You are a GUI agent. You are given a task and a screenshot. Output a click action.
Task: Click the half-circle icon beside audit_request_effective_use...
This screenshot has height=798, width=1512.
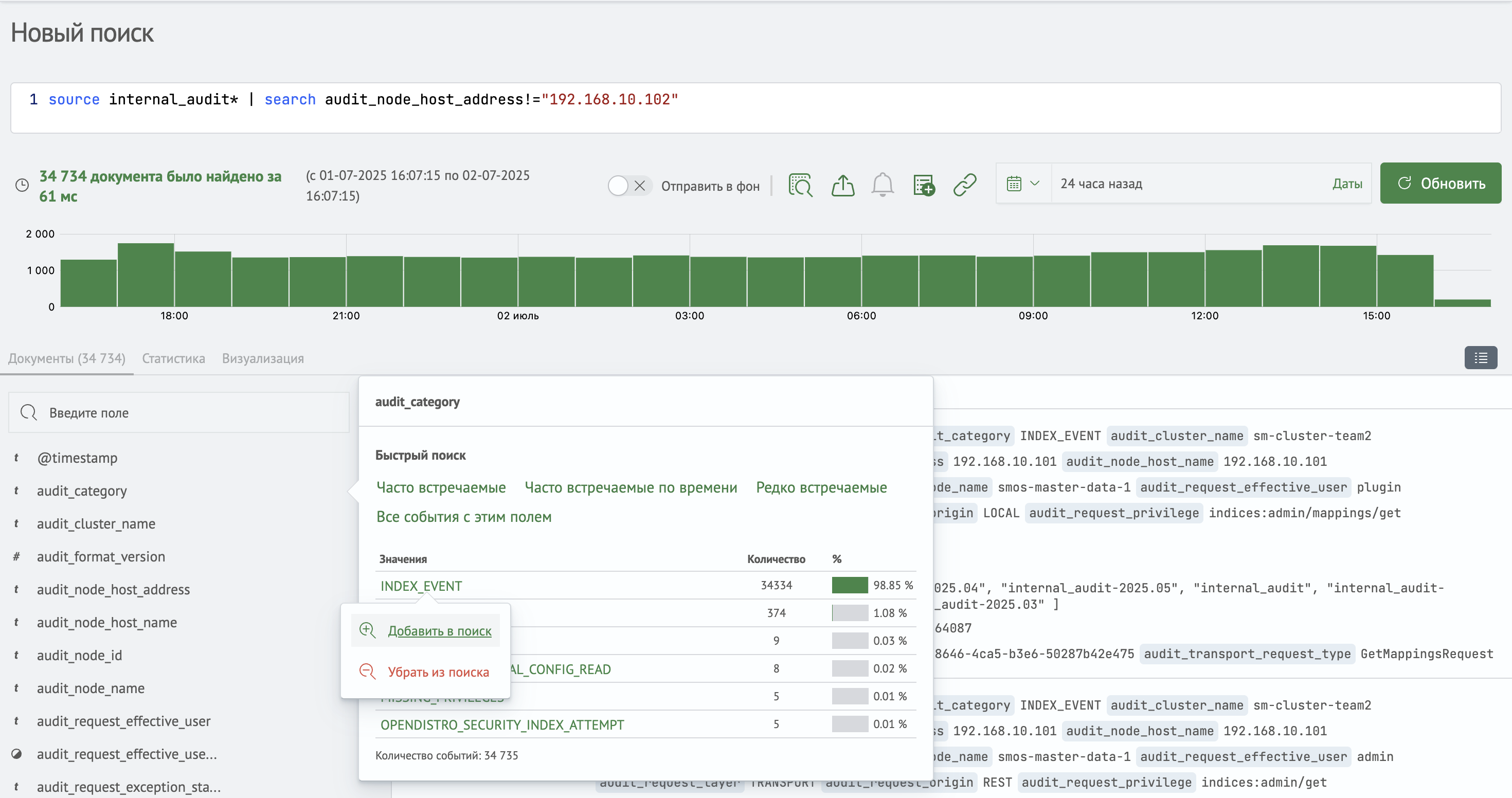16,754
